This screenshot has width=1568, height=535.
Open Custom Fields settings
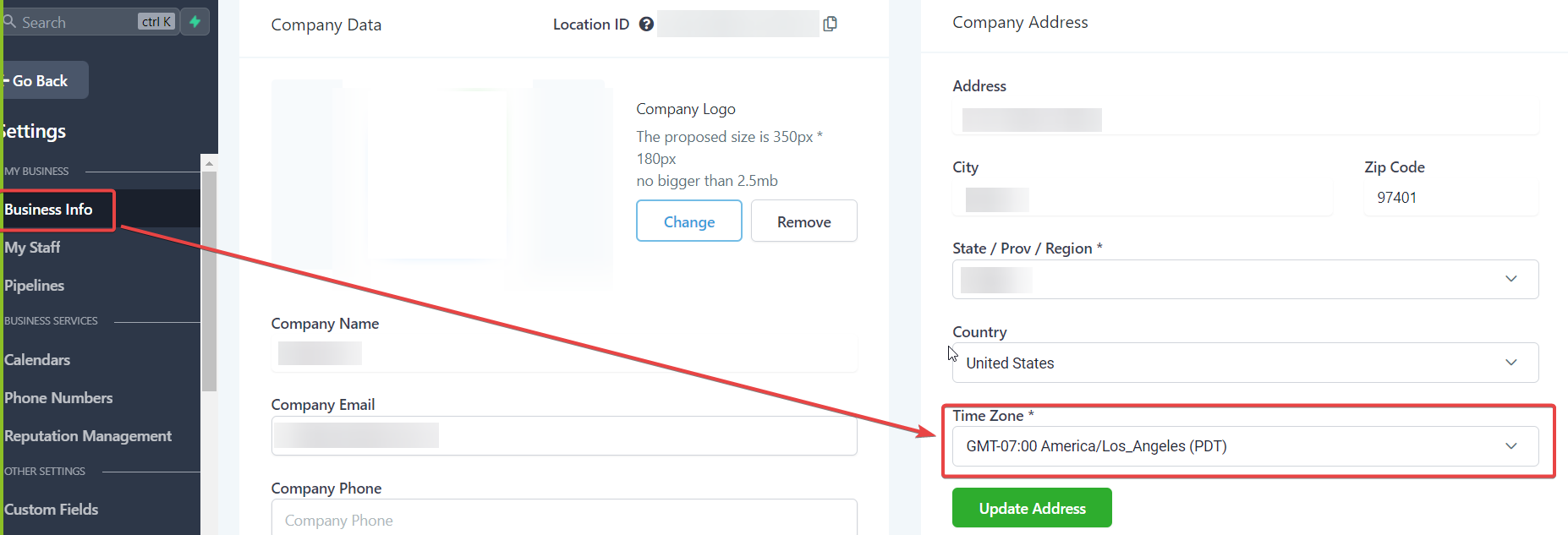pos(52,510)
